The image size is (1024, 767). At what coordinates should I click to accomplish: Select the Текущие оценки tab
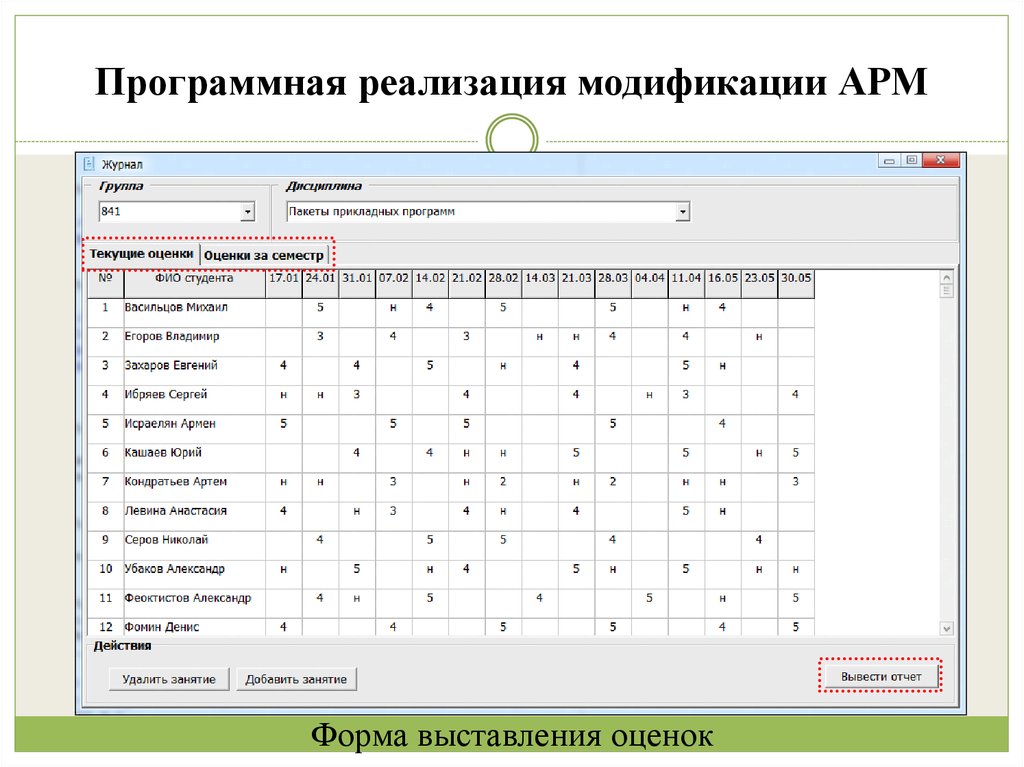140,255
